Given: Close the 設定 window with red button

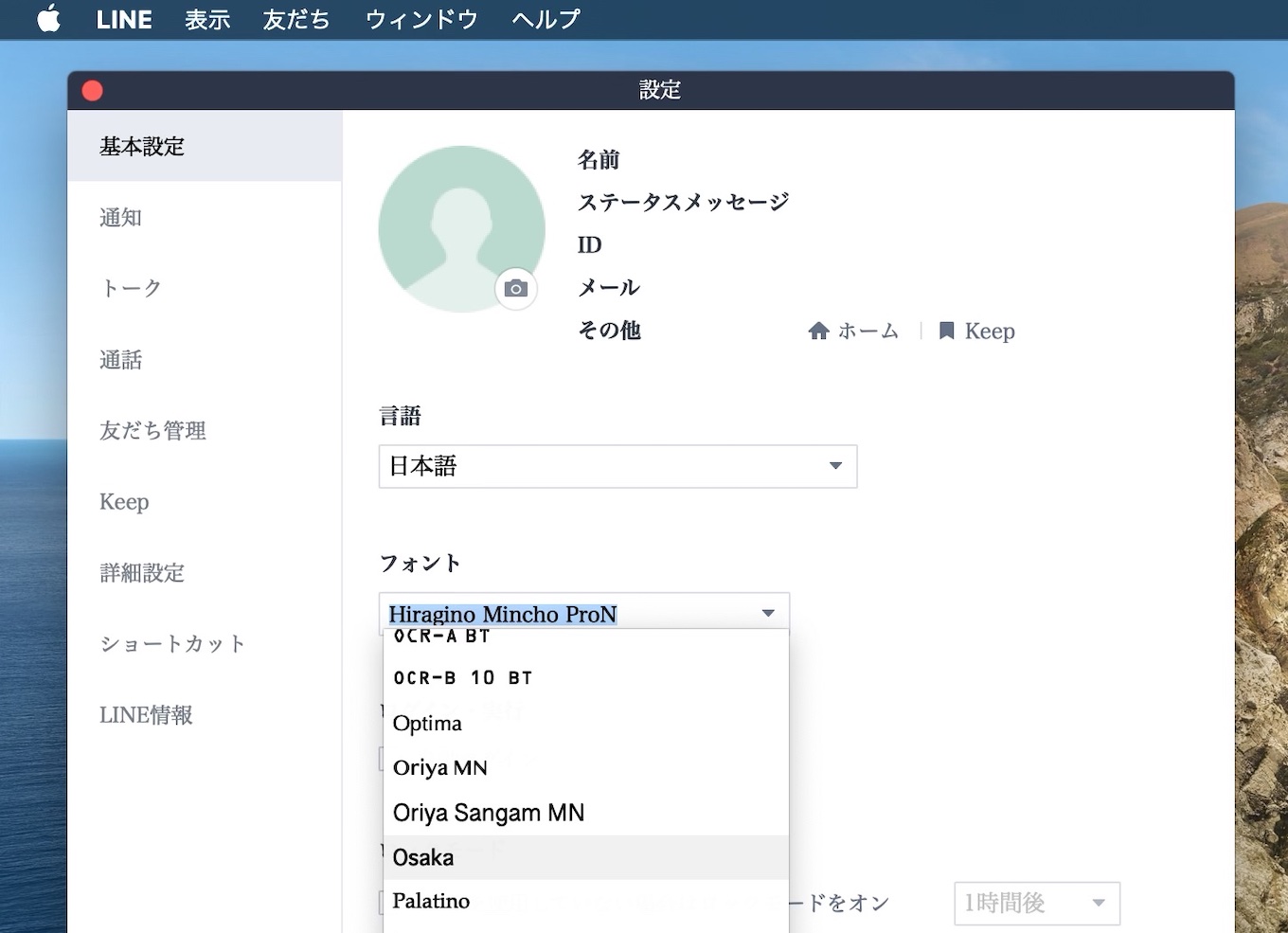Looking at the screenshot, I should (x=92, y=90).
